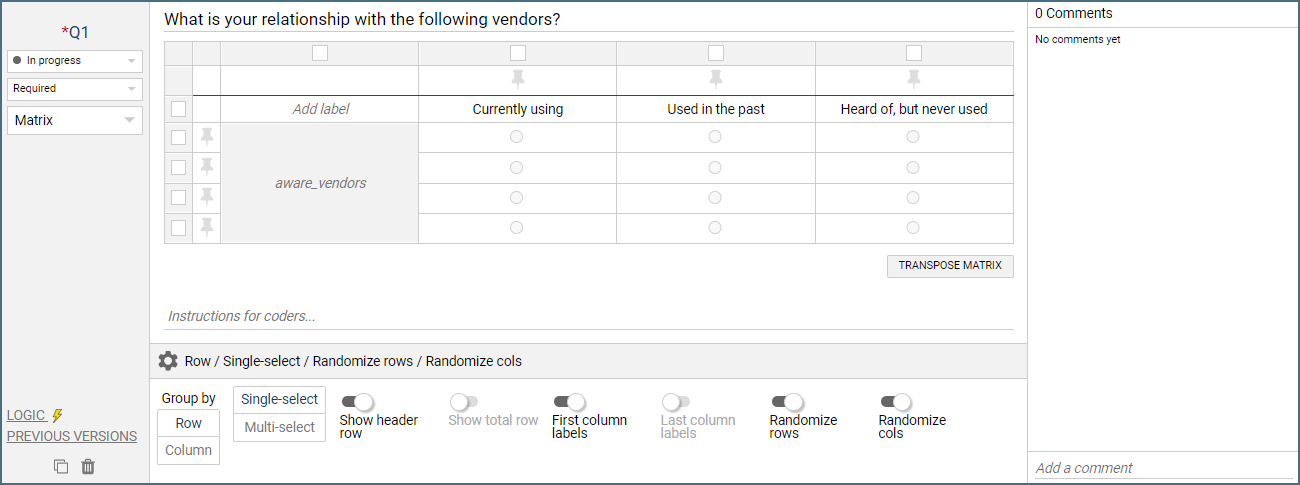Image resolution: width=1300 pixels, height=485 pixels.
Task: Click the pin icon above Currently using column
Action: click(517, 79)
